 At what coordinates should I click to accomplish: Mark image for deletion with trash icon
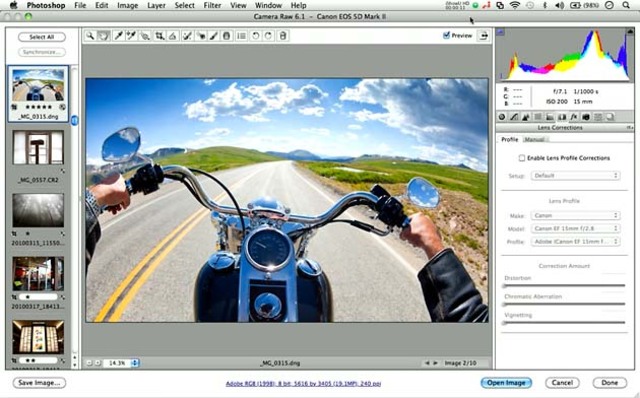pyautogui.click(x=282, y=36)
